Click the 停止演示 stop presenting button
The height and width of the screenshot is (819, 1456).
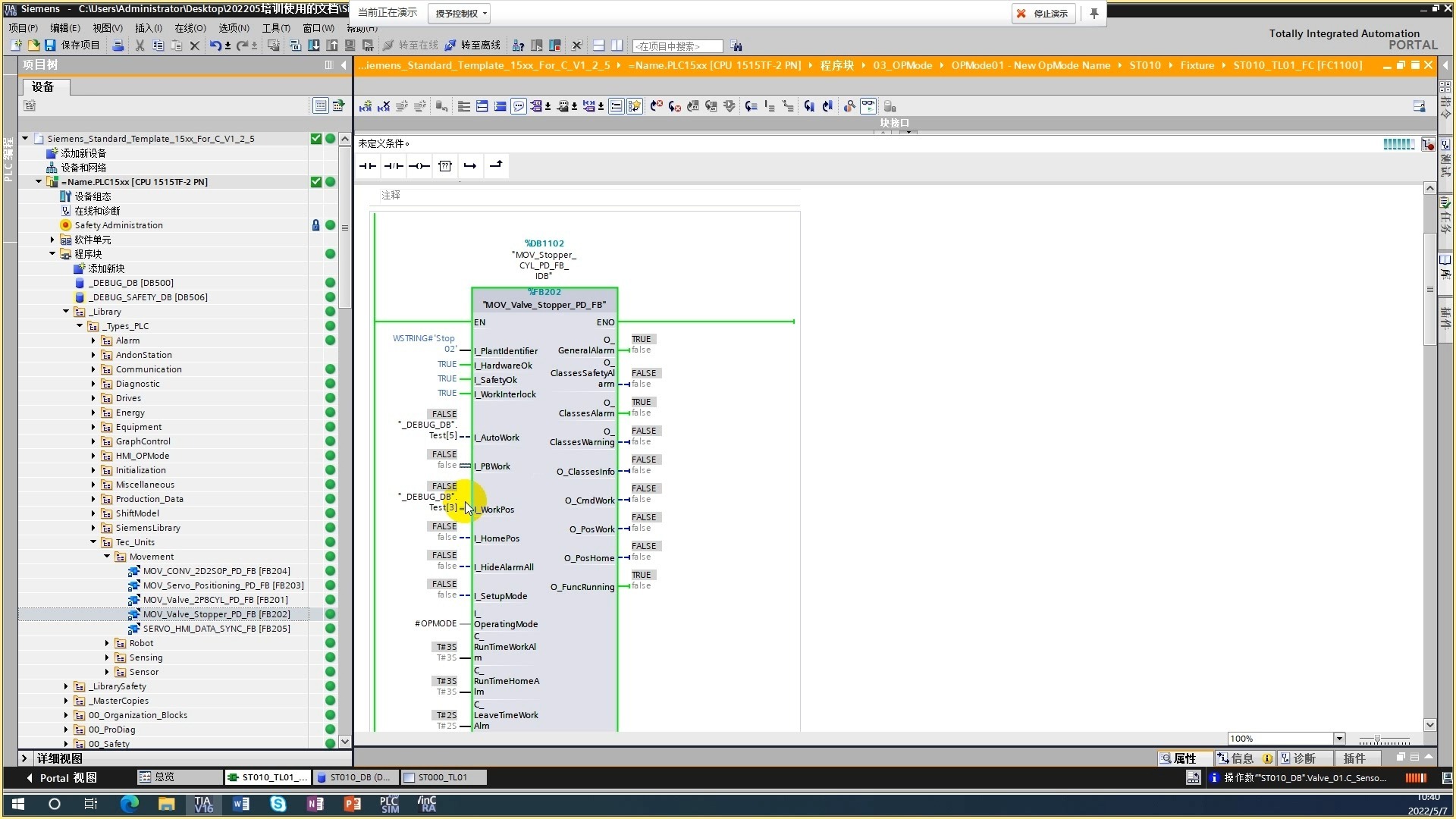click(x=1043, y=14)
